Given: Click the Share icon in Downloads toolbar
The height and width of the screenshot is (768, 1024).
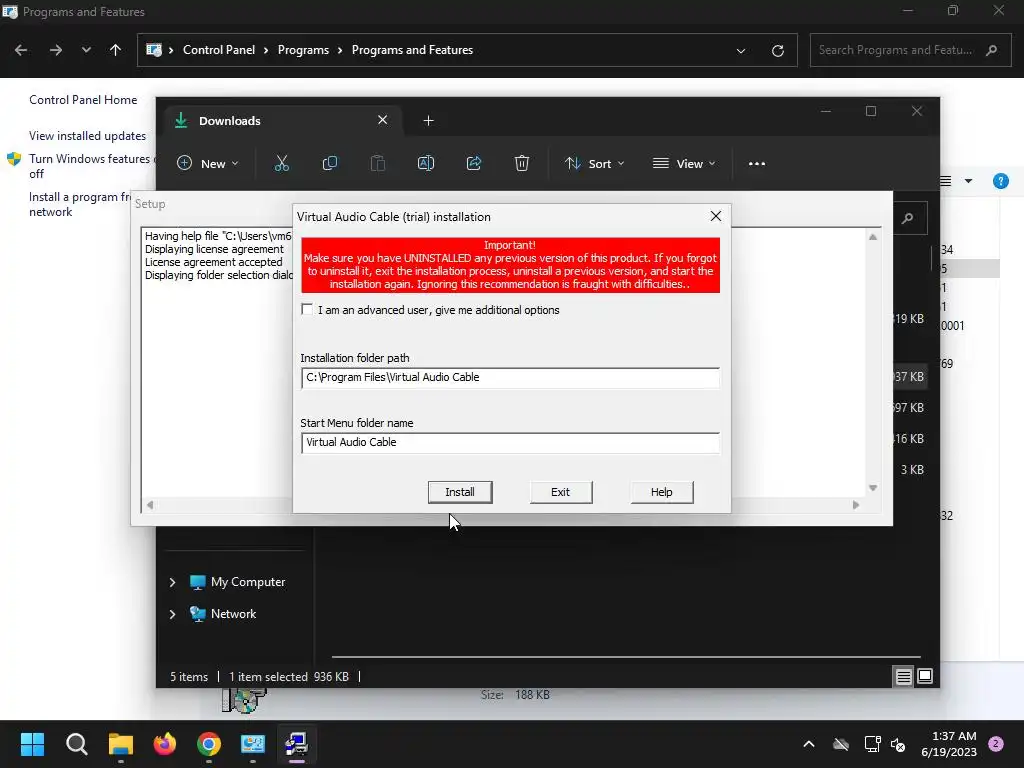Looking at the screenshot, I should (x=473, y=163).
